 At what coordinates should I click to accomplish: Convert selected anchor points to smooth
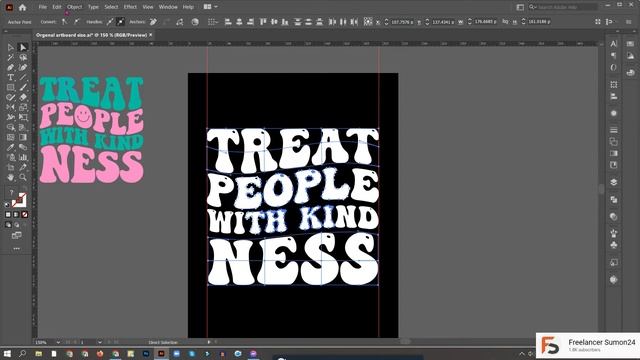76,22
